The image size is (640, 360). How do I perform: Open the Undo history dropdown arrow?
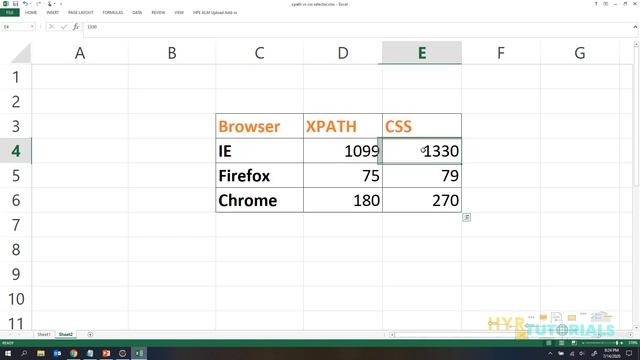pos(31,4)
